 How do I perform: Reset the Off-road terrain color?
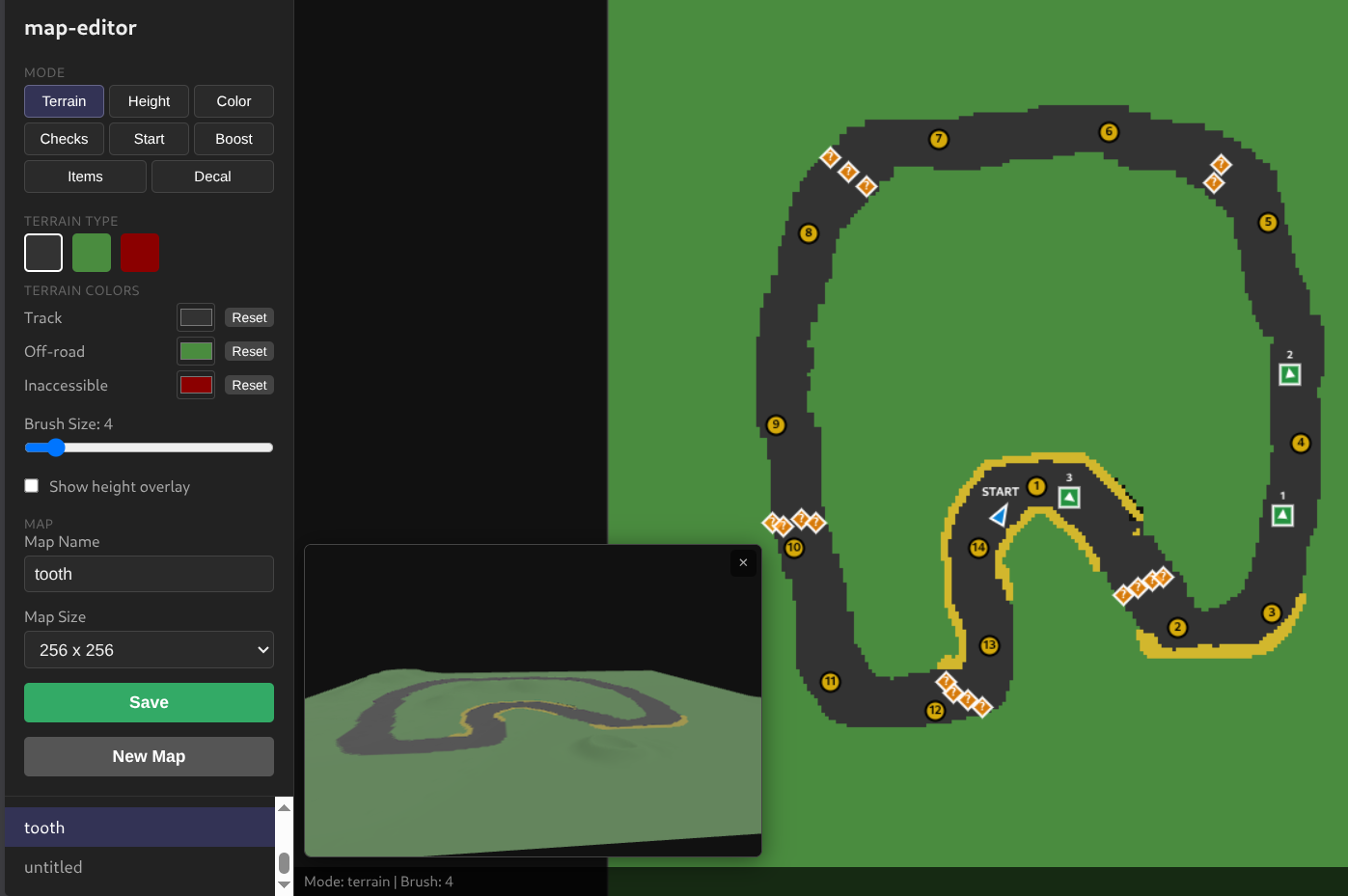[x=249, y=350]
